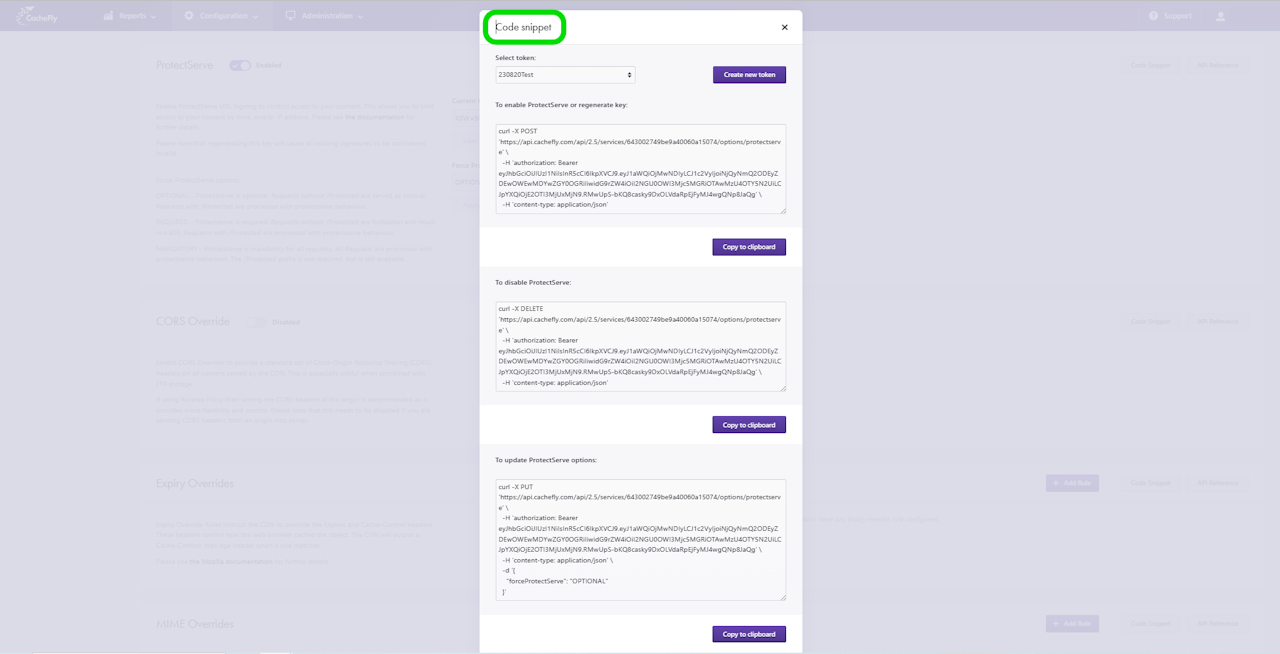The image size is (1280, 654).
Task: Close the Code snippet dialog
Action: pos(784,28)
